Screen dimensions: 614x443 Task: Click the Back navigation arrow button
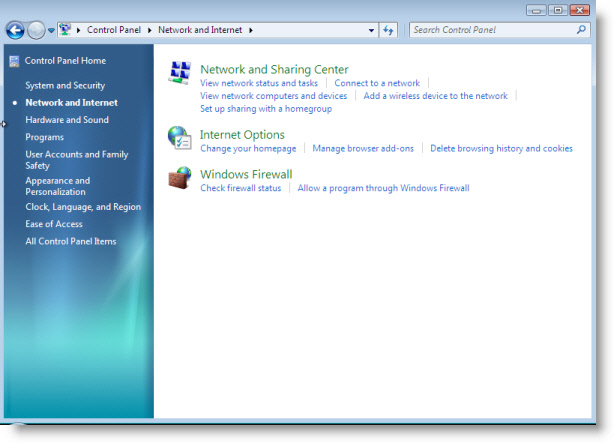[x=15, y=30]
